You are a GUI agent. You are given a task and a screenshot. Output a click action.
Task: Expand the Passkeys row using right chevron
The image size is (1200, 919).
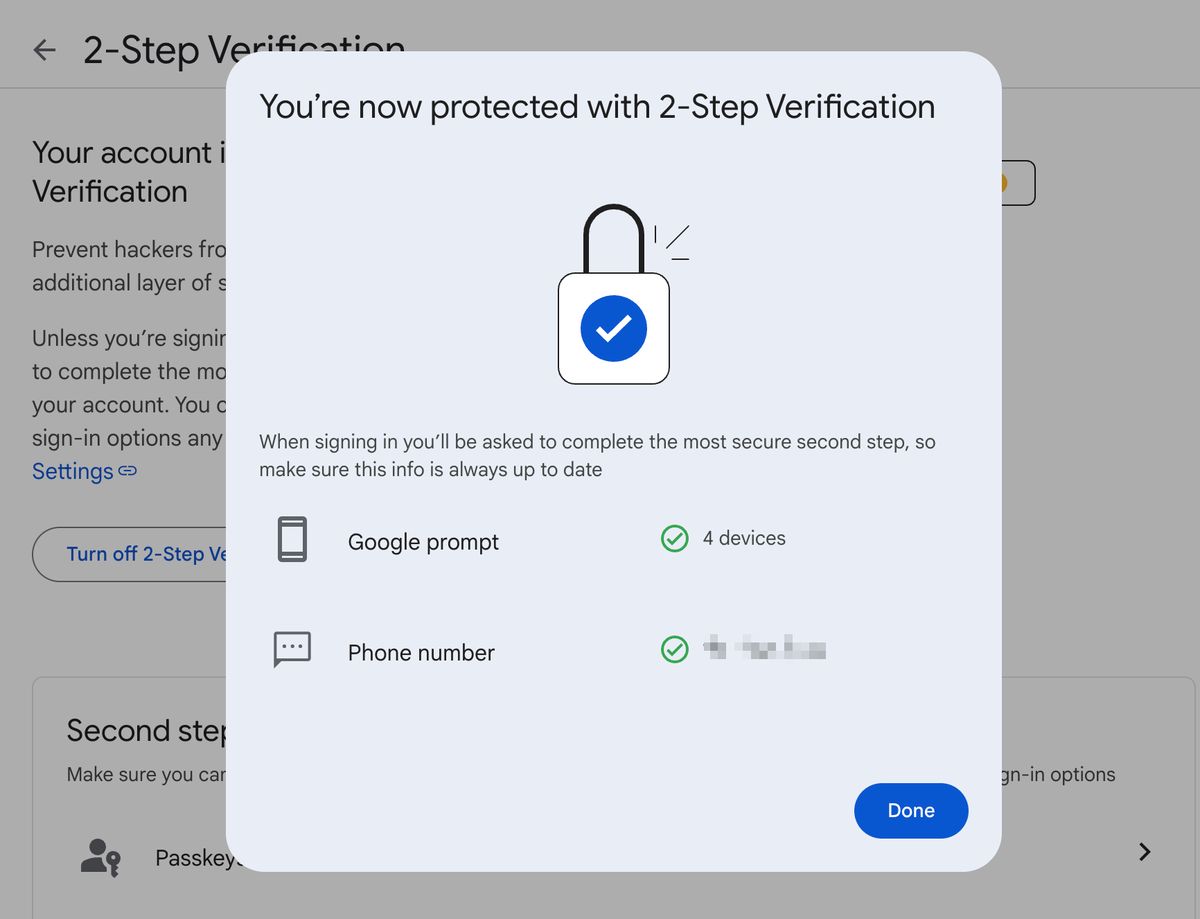1145,852
